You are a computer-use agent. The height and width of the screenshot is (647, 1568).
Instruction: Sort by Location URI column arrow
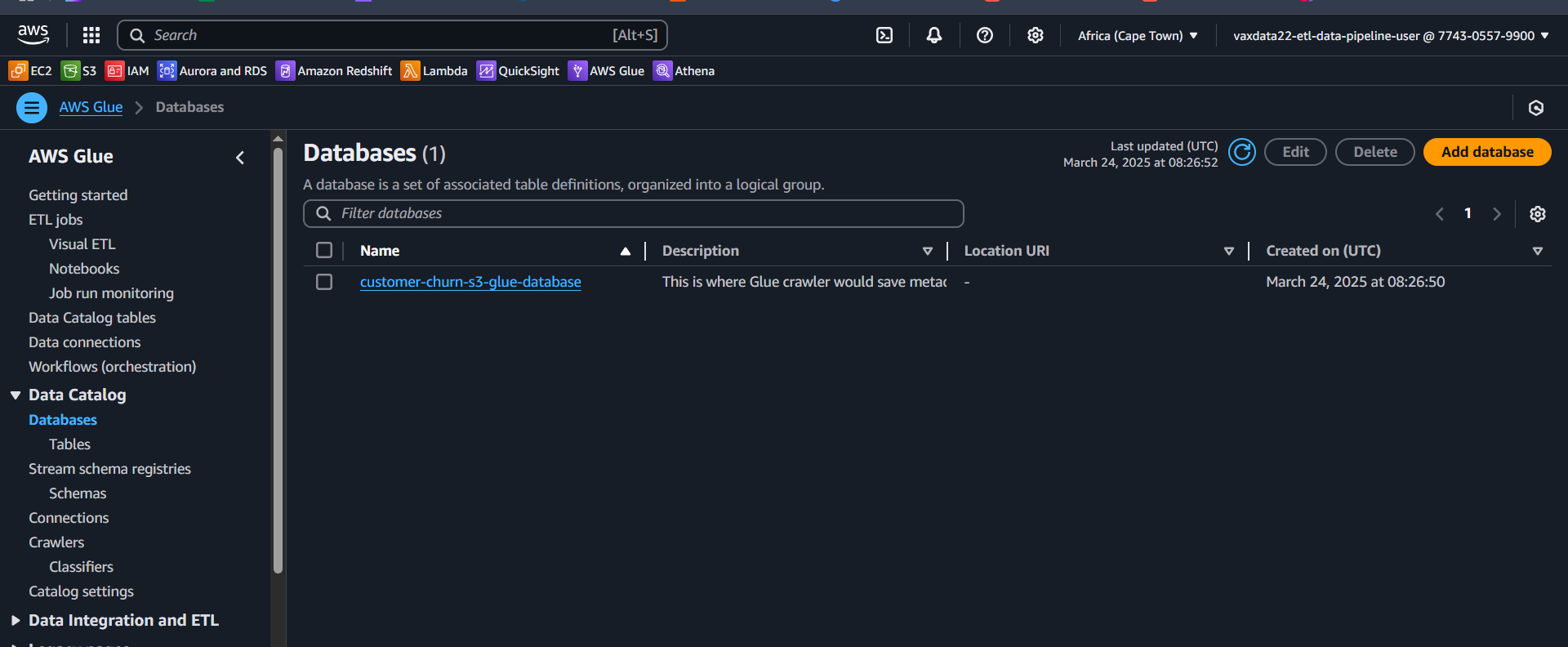(x=1229, y=251)
